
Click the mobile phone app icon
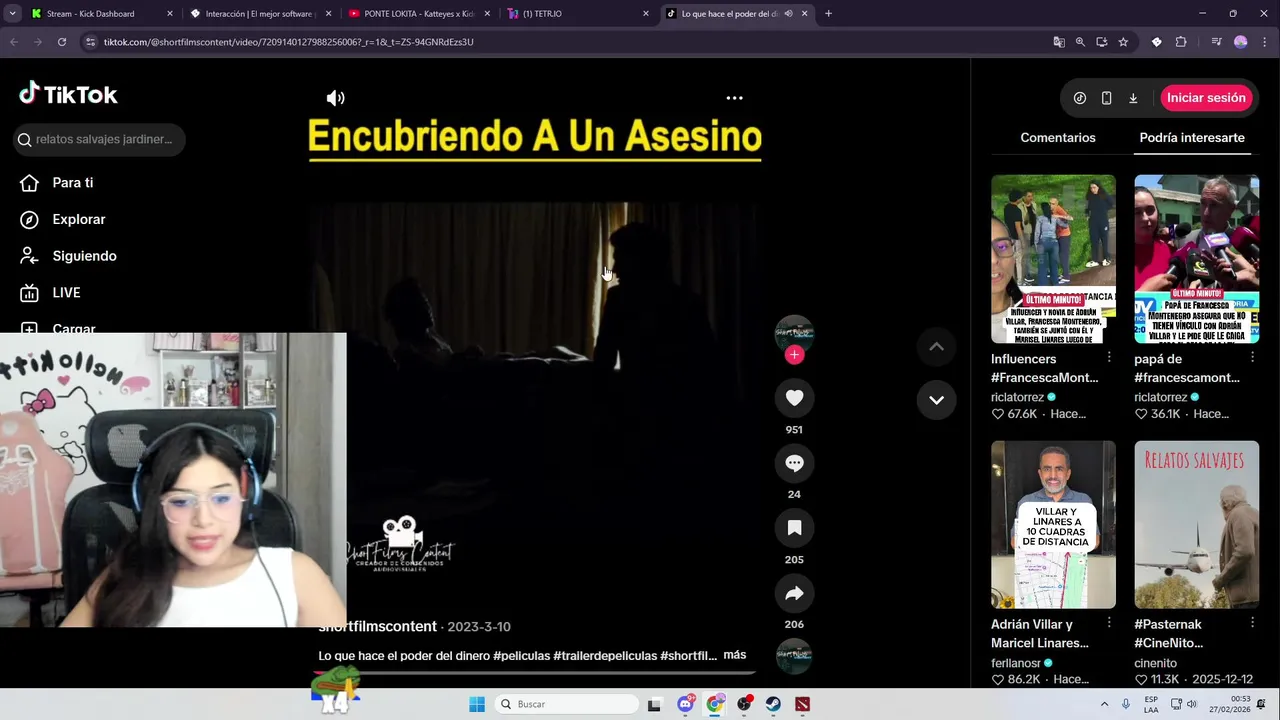[1106, 98]
